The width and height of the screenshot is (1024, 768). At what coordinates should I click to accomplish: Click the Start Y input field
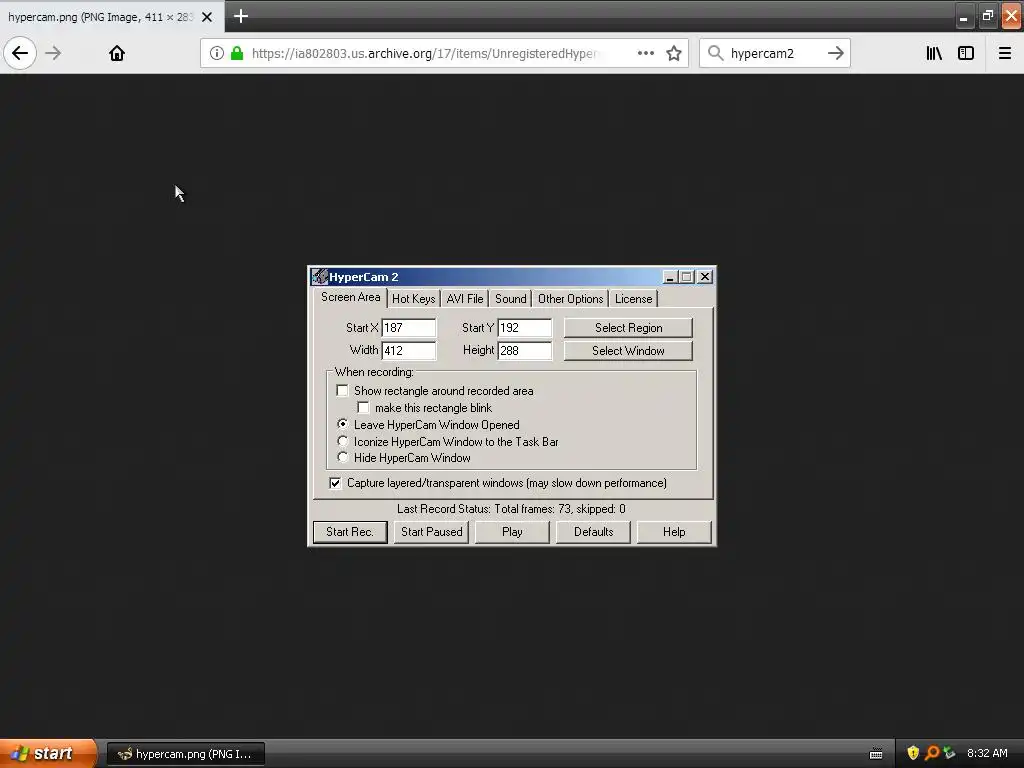524,328
